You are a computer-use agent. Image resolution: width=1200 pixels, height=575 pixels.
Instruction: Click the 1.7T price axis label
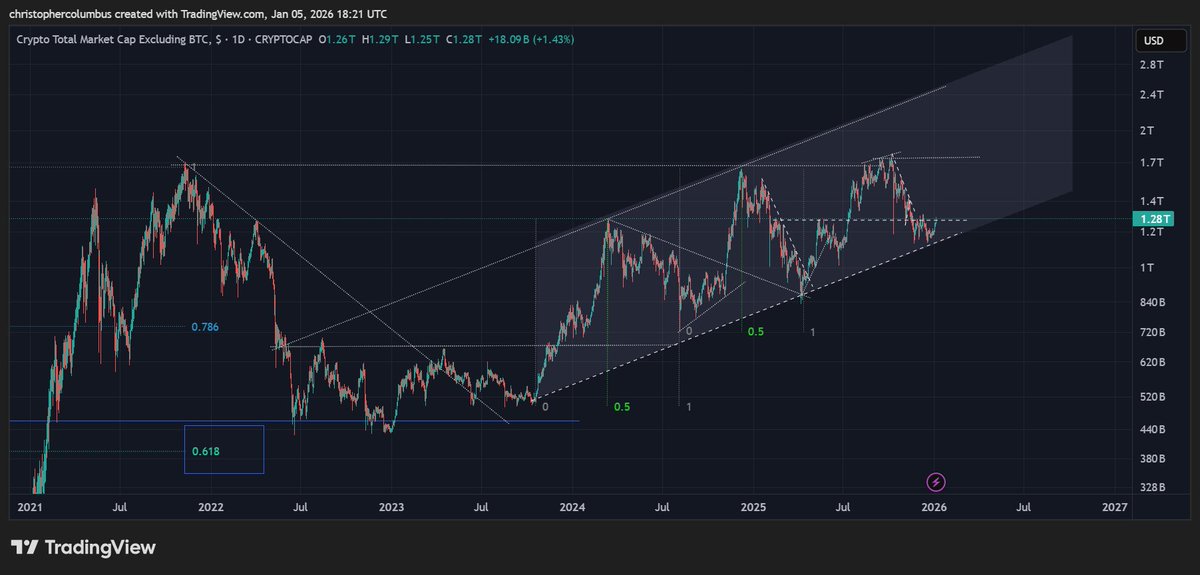pyautogui.click(x=1153, y=162)
